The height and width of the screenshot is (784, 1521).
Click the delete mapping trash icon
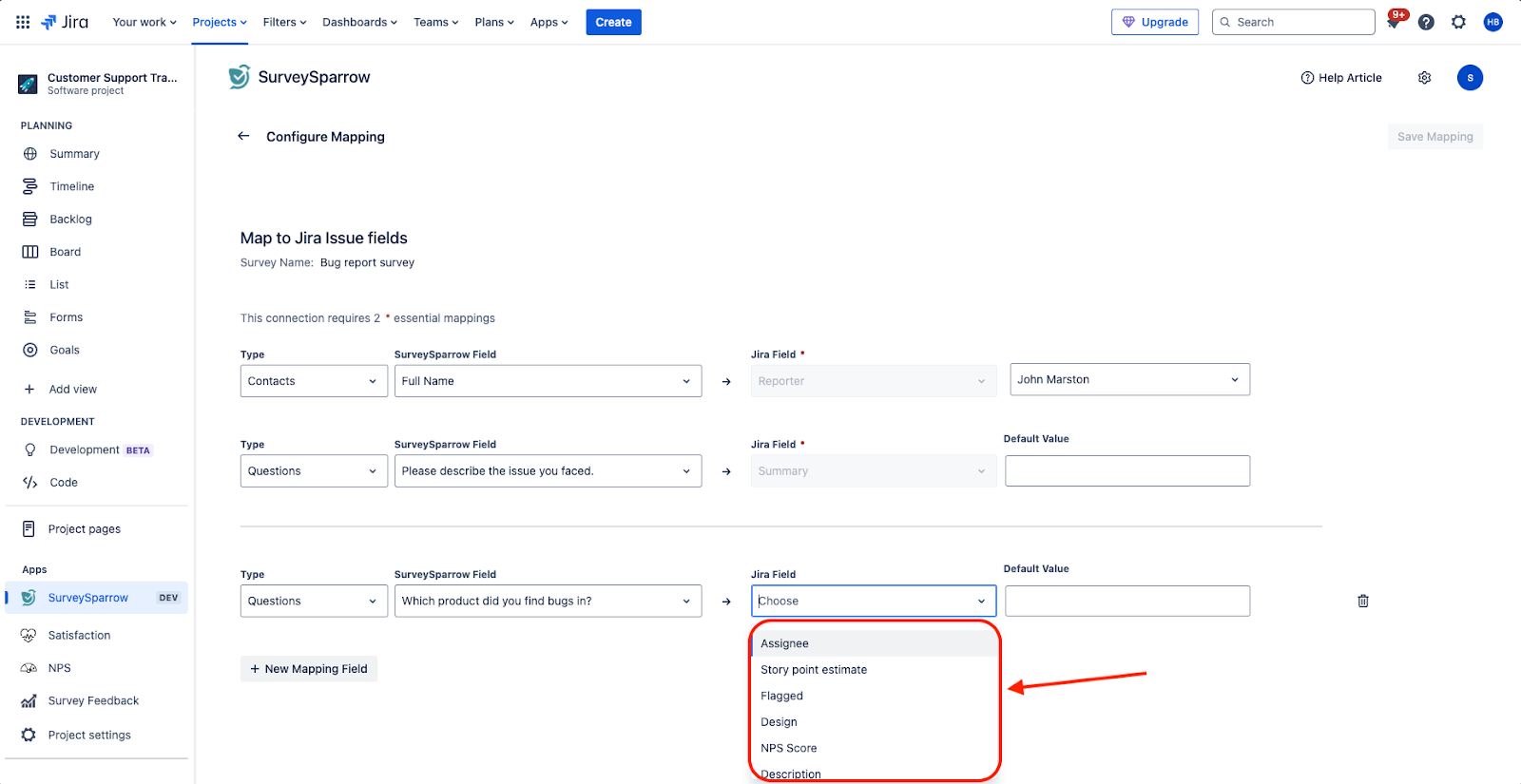1362,601
